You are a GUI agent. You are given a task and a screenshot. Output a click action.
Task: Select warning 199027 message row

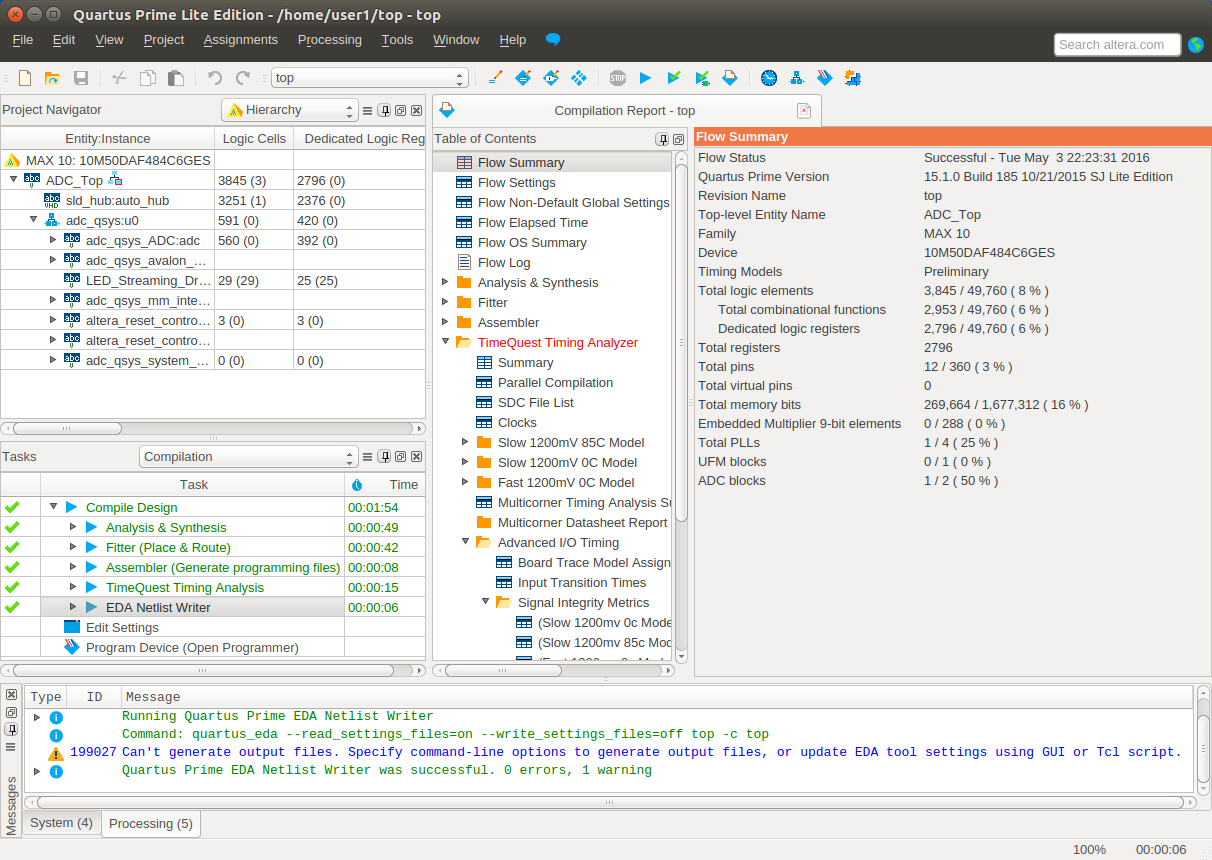610,752
